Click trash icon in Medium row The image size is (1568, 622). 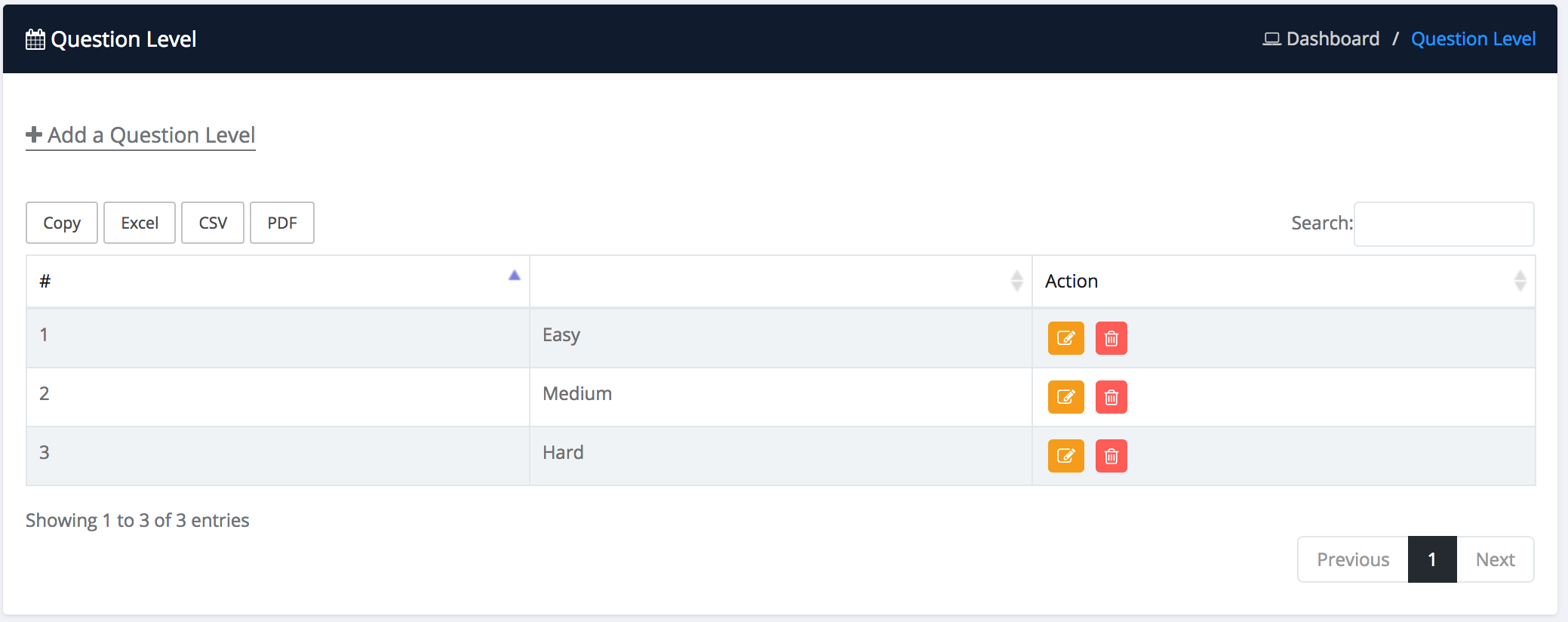(1111, 397)
